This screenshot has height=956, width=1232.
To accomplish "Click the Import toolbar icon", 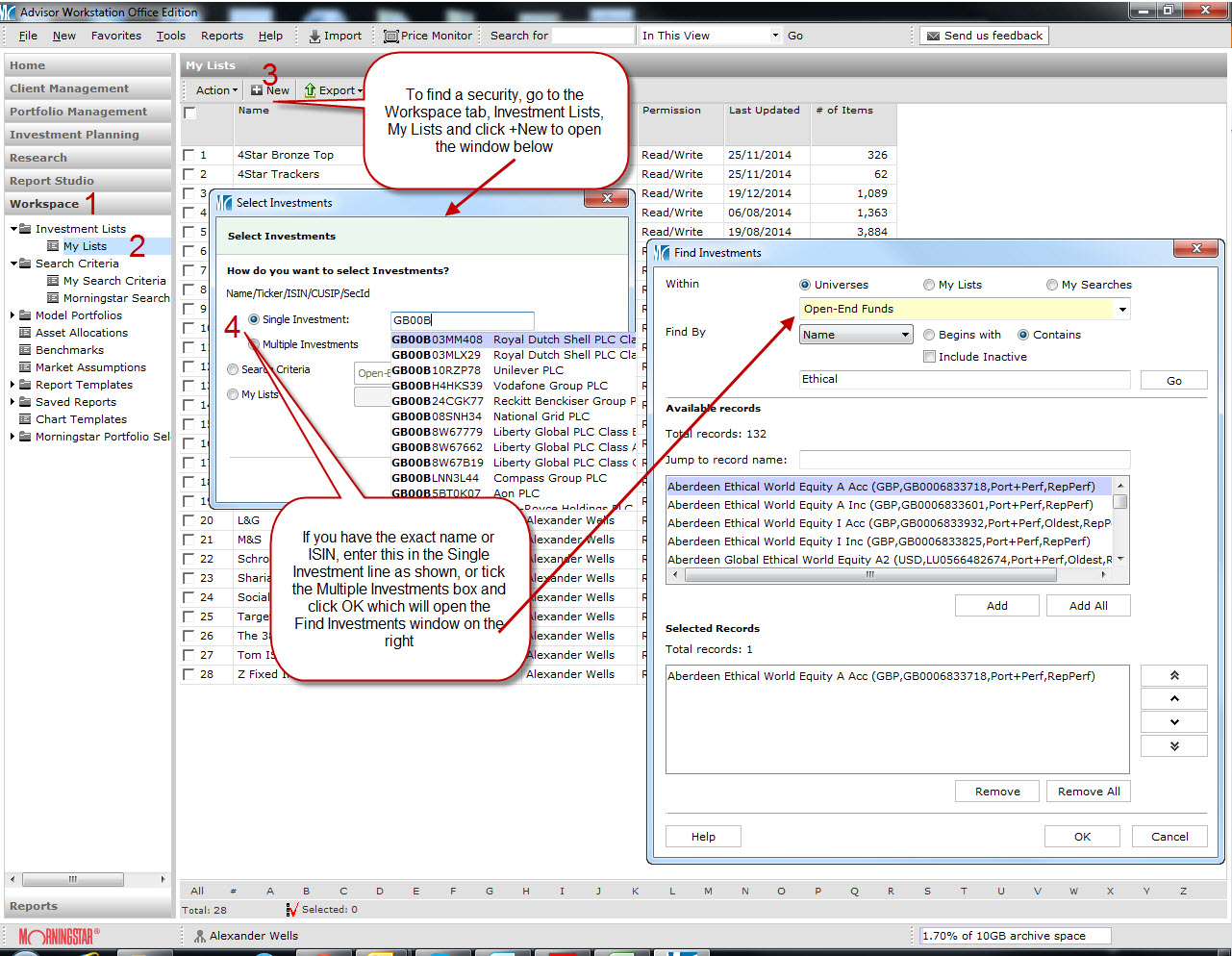I will [315, 37].
